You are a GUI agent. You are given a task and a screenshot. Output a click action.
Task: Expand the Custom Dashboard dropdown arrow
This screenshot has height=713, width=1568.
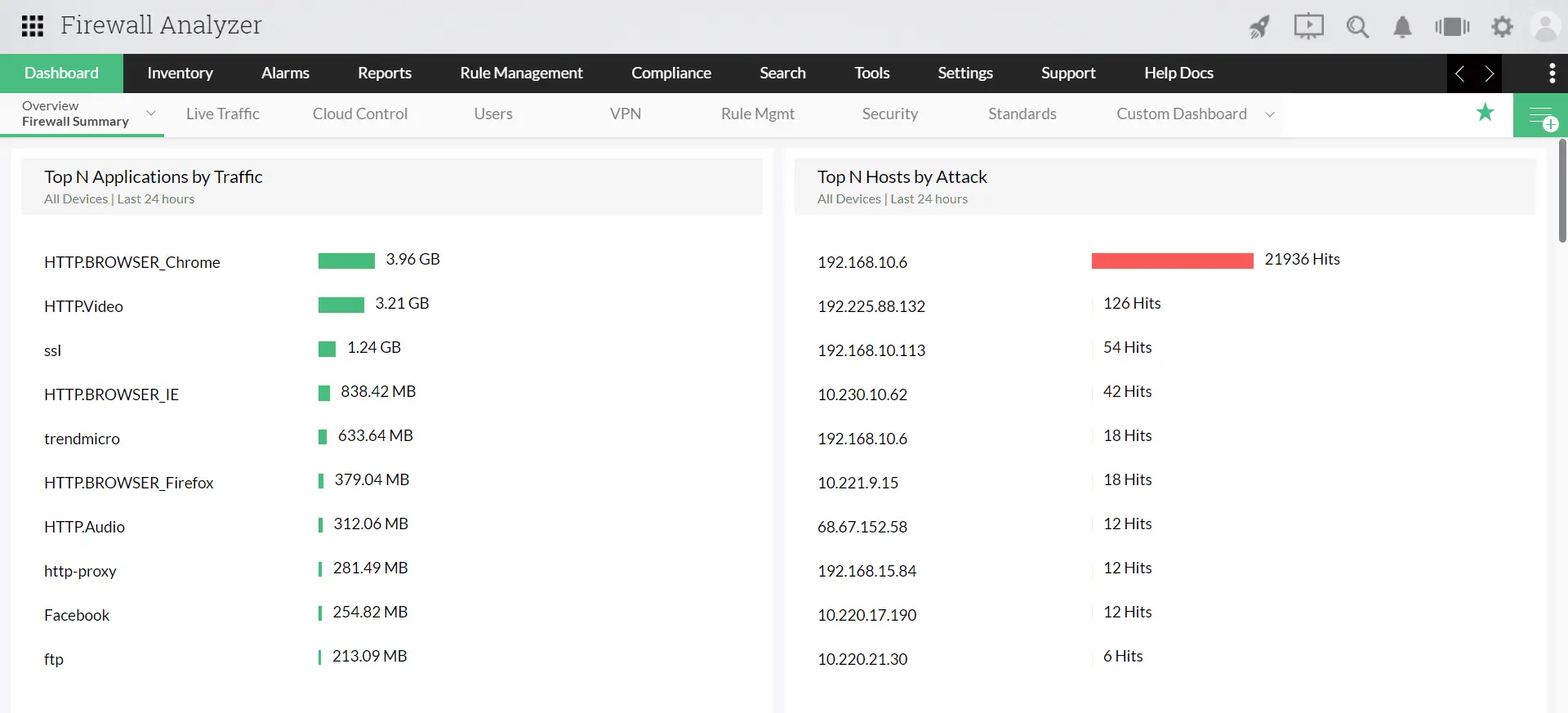(x=1270, y=114)
